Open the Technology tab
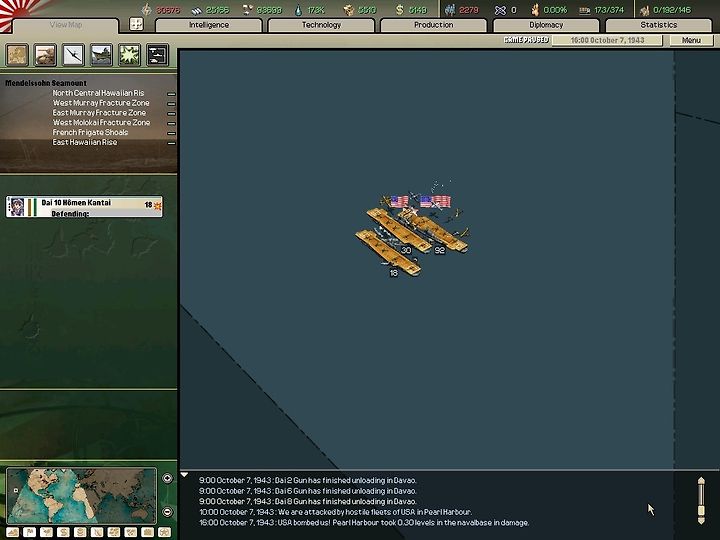The height and width of the screenshot is (540, 720). 321,25
